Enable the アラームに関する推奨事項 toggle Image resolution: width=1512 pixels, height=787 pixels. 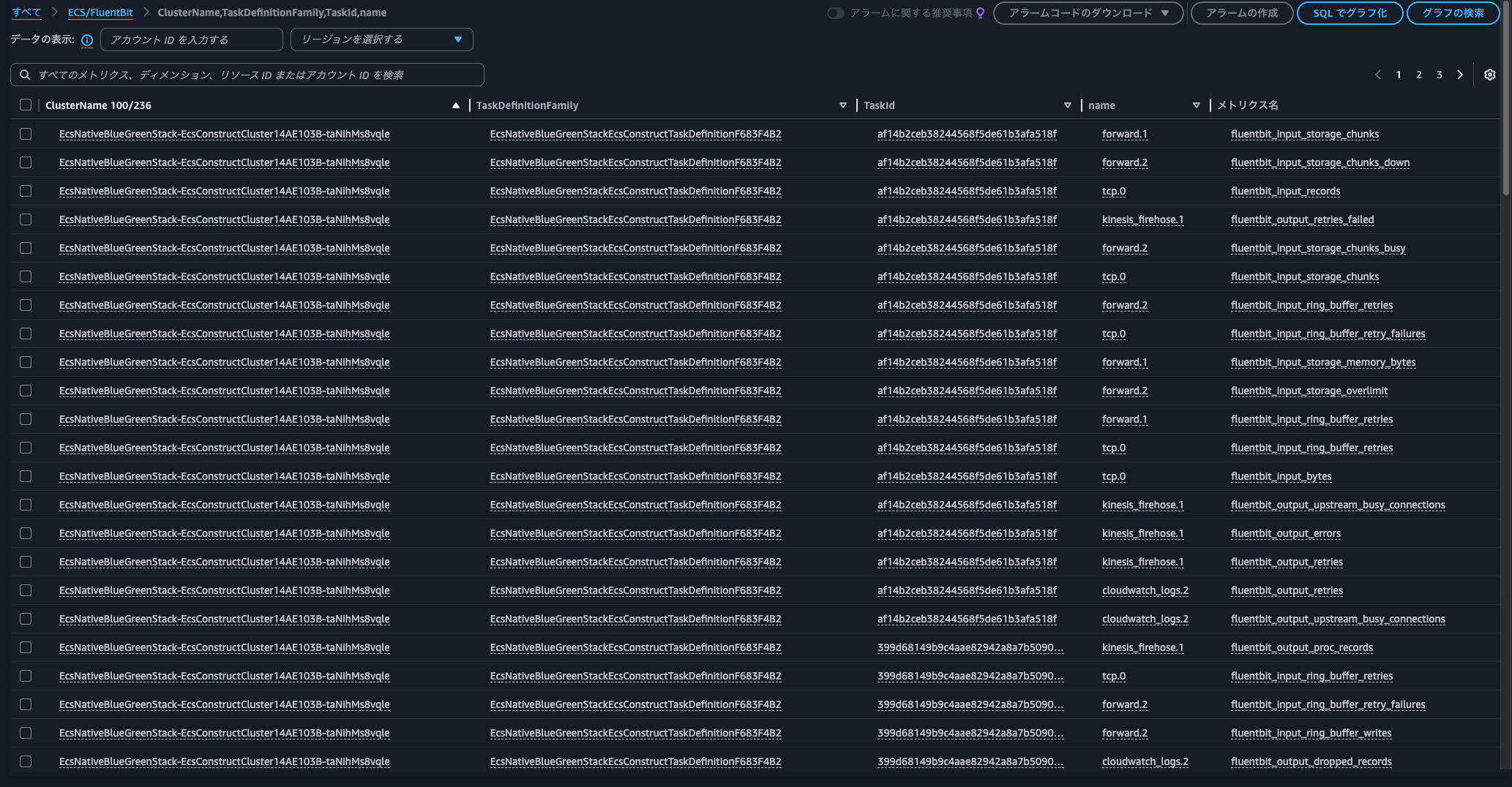(x=834, y=12)
